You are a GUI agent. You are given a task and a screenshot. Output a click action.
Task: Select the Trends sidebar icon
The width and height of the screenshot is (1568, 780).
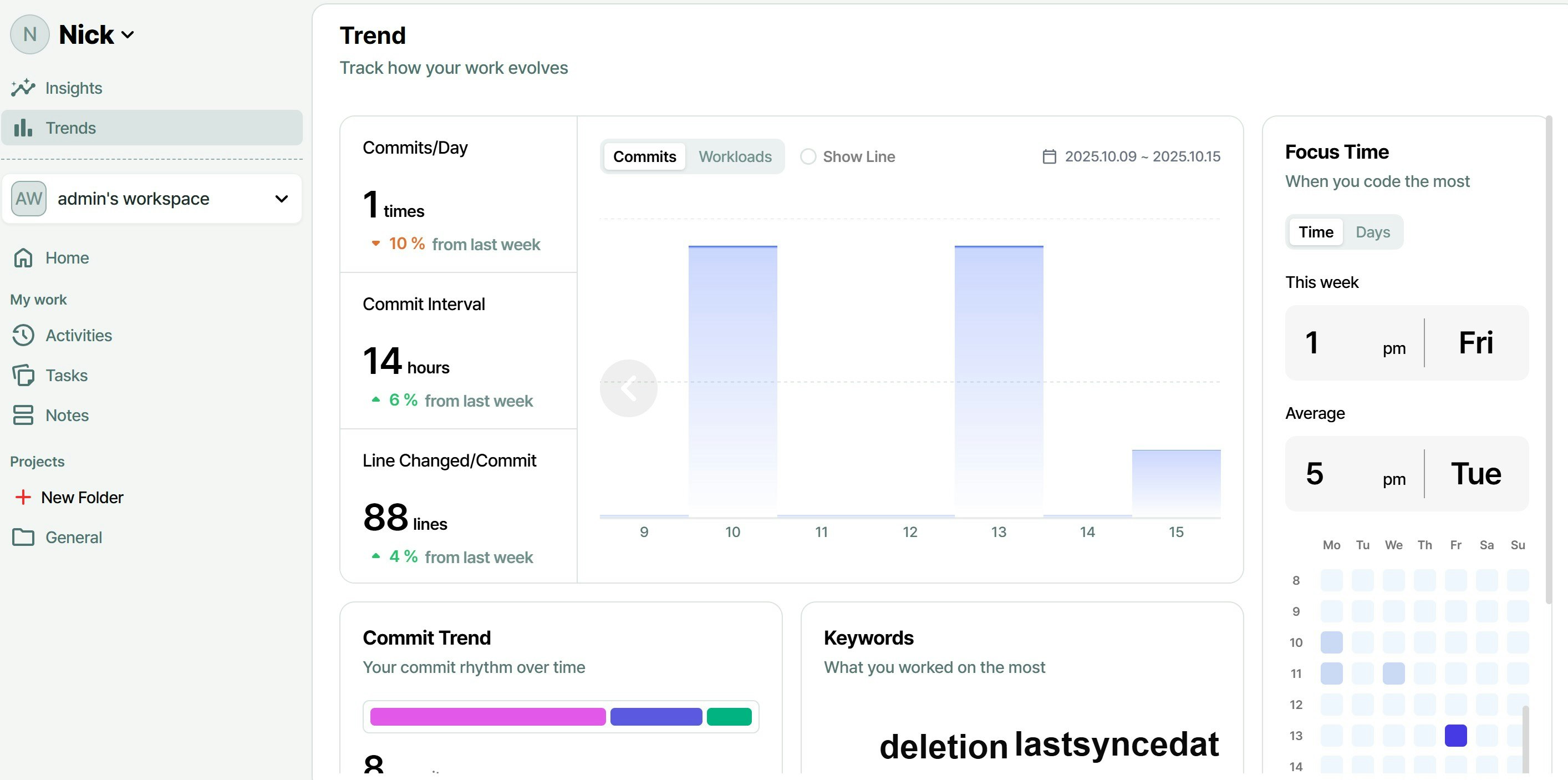coord(23,128)
